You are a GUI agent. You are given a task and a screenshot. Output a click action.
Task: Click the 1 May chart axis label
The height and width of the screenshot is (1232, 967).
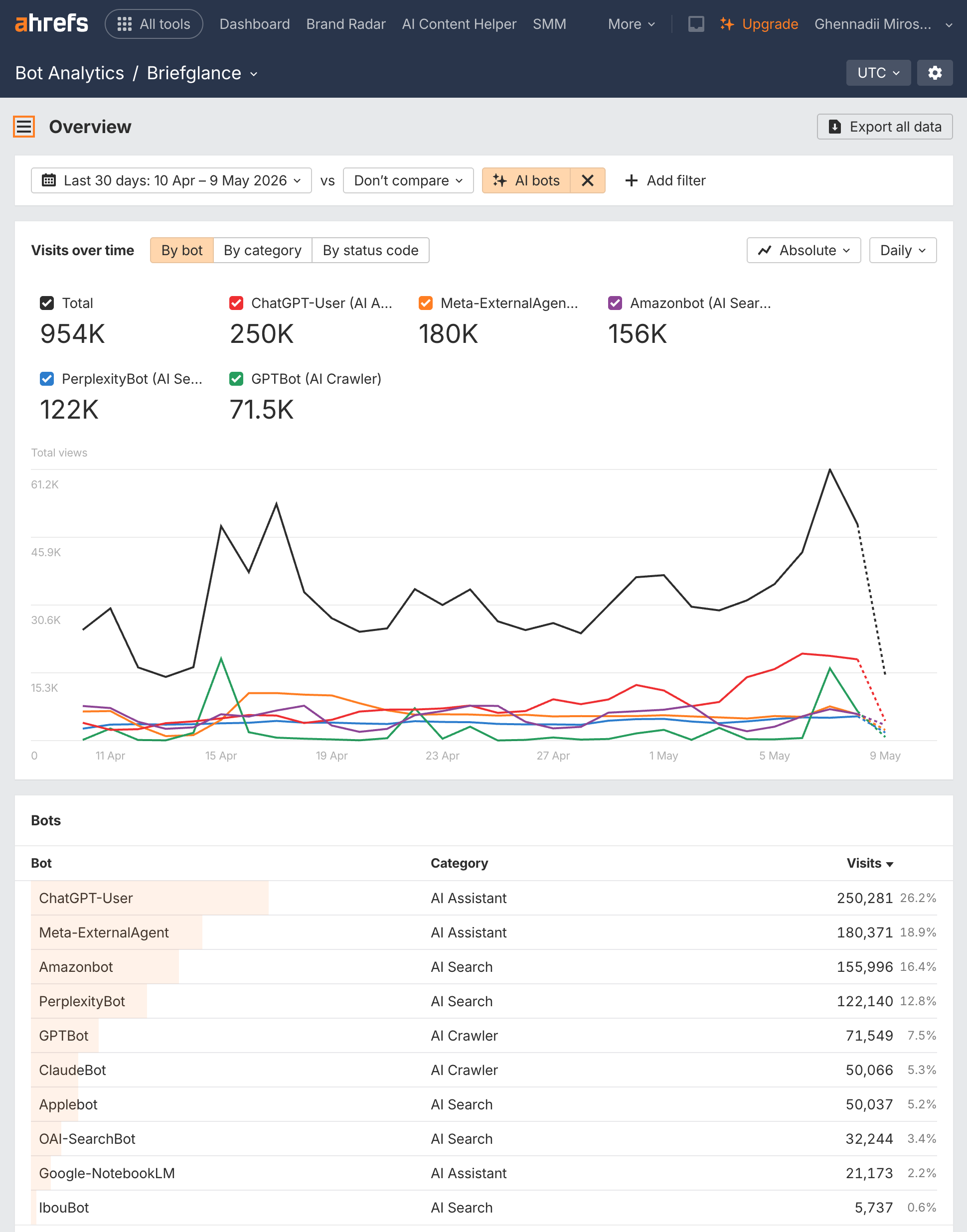tap(663, 756)
